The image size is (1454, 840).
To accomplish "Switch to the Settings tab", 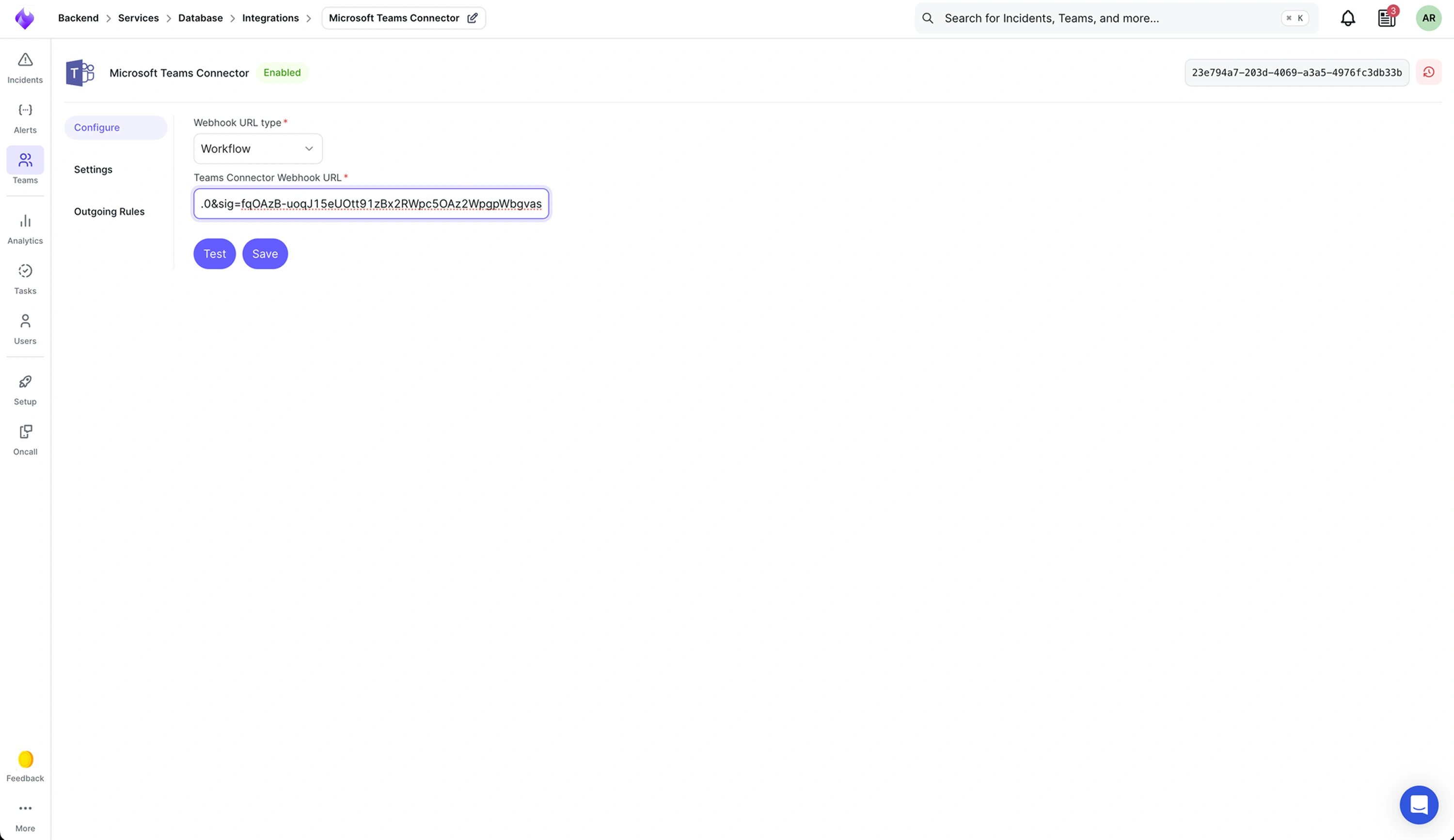I will [93, 169].
